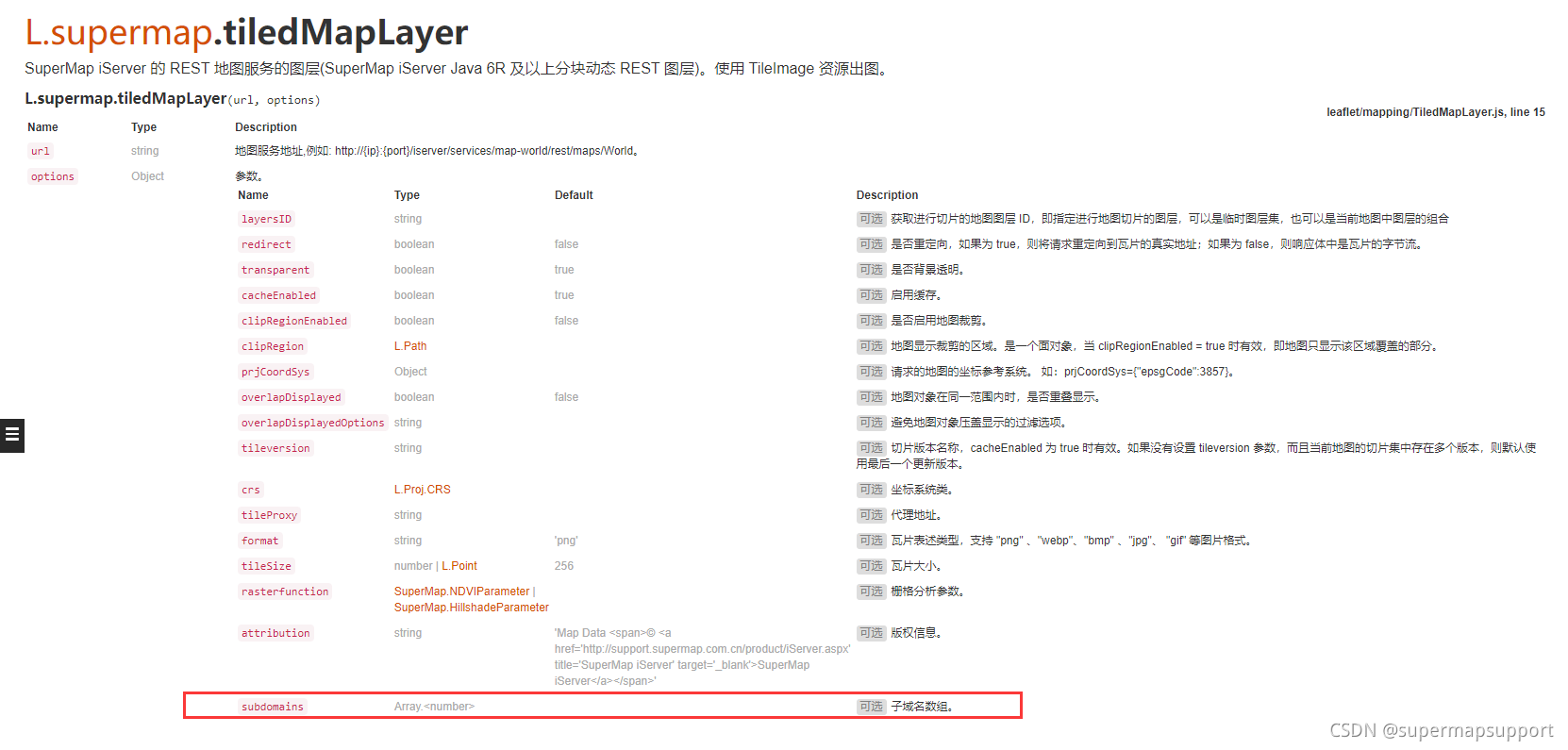Click the Object type of the options parameter
The image size is (1568, 750).
click(x=147, y=176)
